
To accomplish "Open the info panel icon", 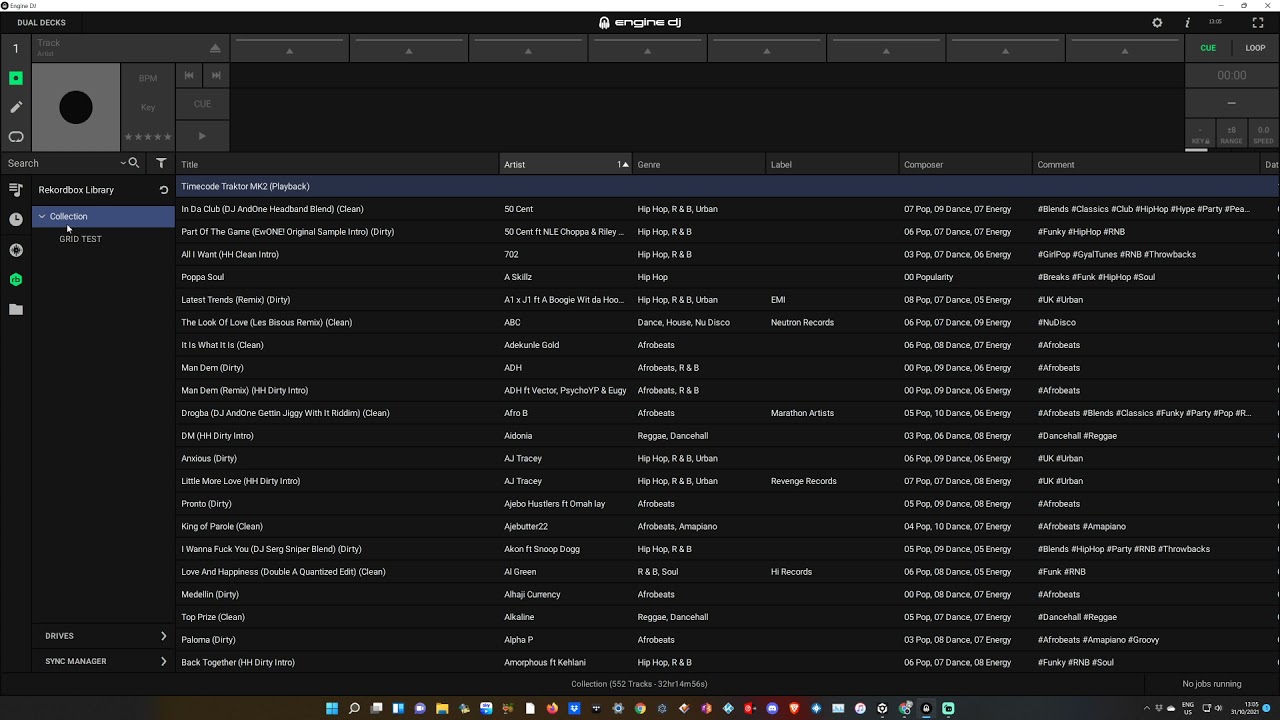I will coord(1187,23).
